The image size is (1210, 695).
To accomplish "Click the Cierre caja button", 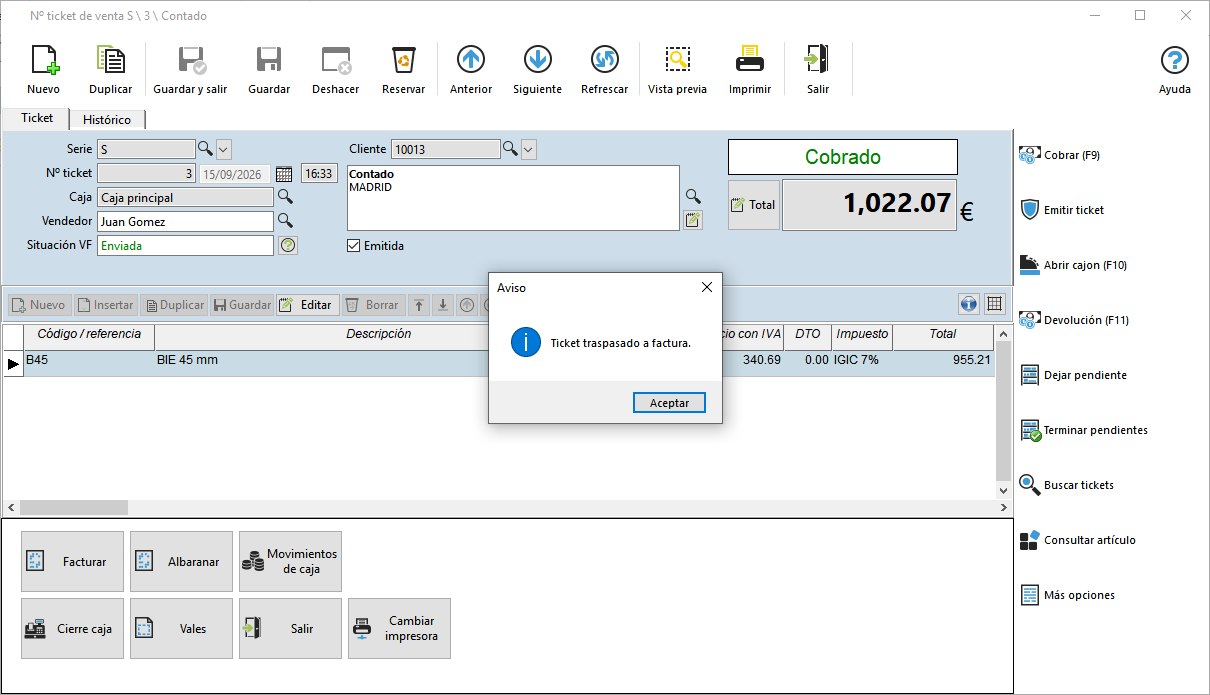I will coord(72,629).
